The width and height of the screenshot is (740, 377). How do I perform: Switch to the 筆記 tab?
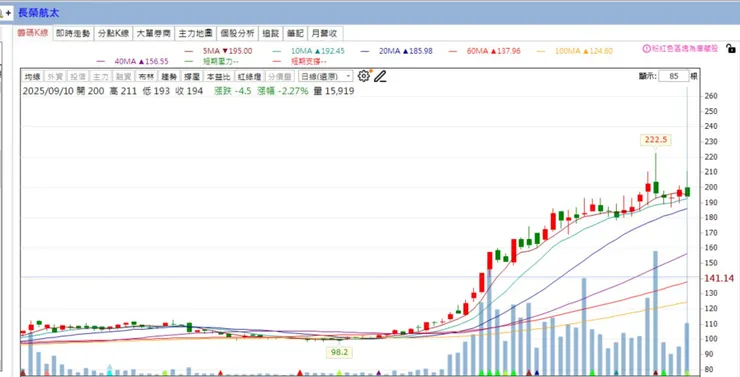(x=295, y=34)
